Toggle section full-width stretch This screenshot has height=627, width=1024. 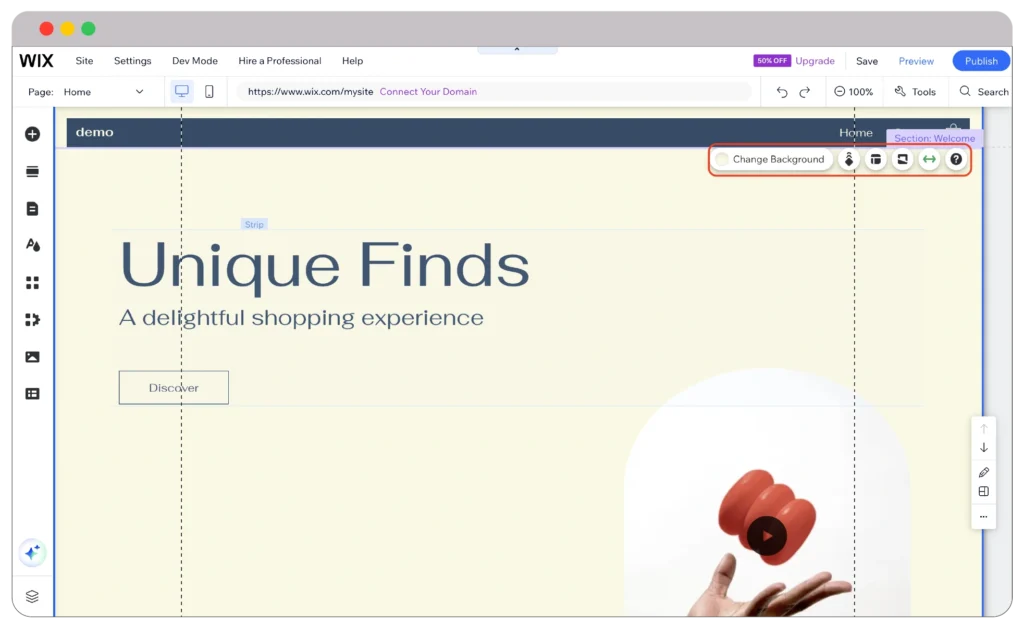tap(928, 159)
